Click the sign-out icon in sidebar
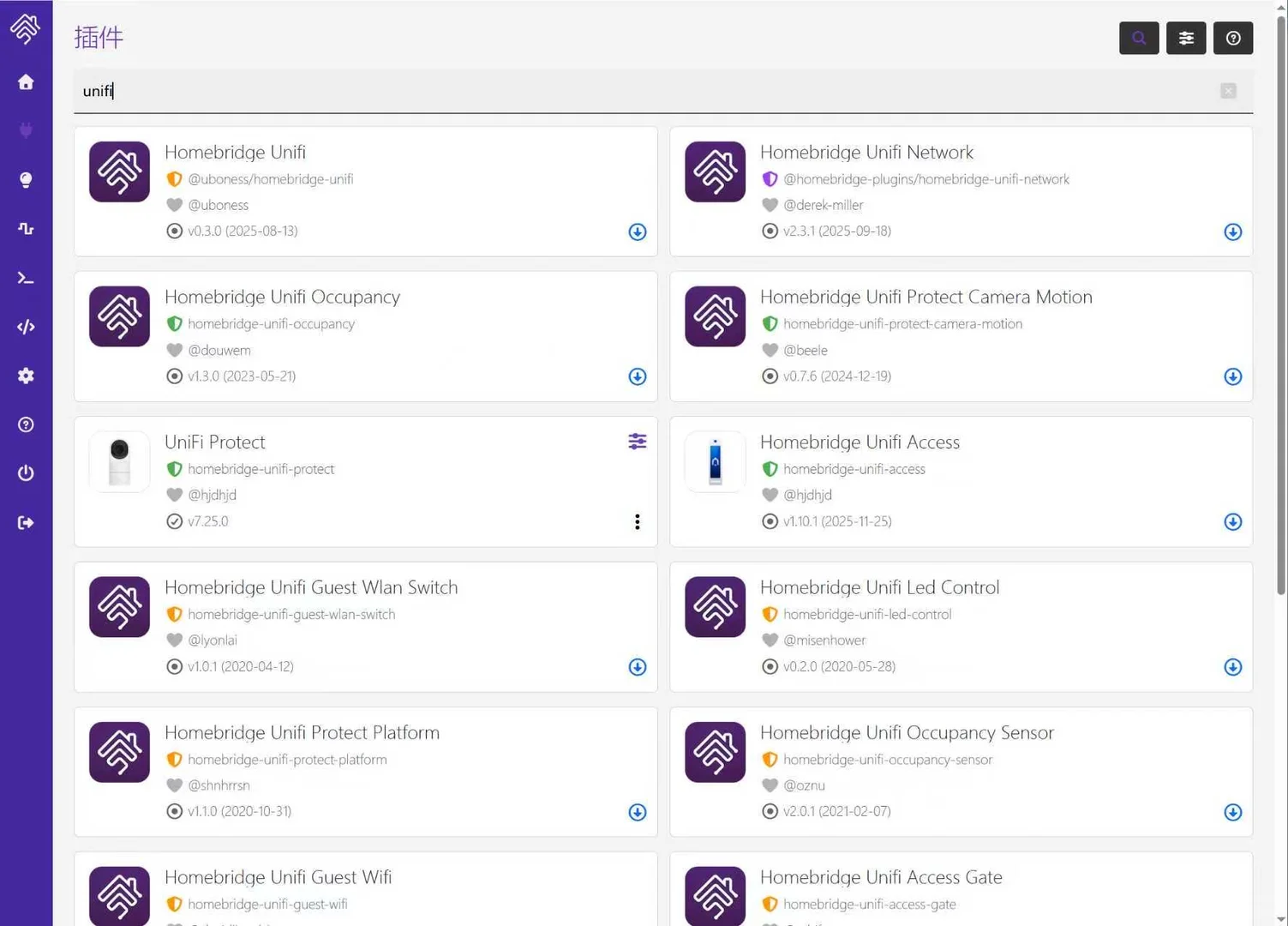 (x=26, y=522)
